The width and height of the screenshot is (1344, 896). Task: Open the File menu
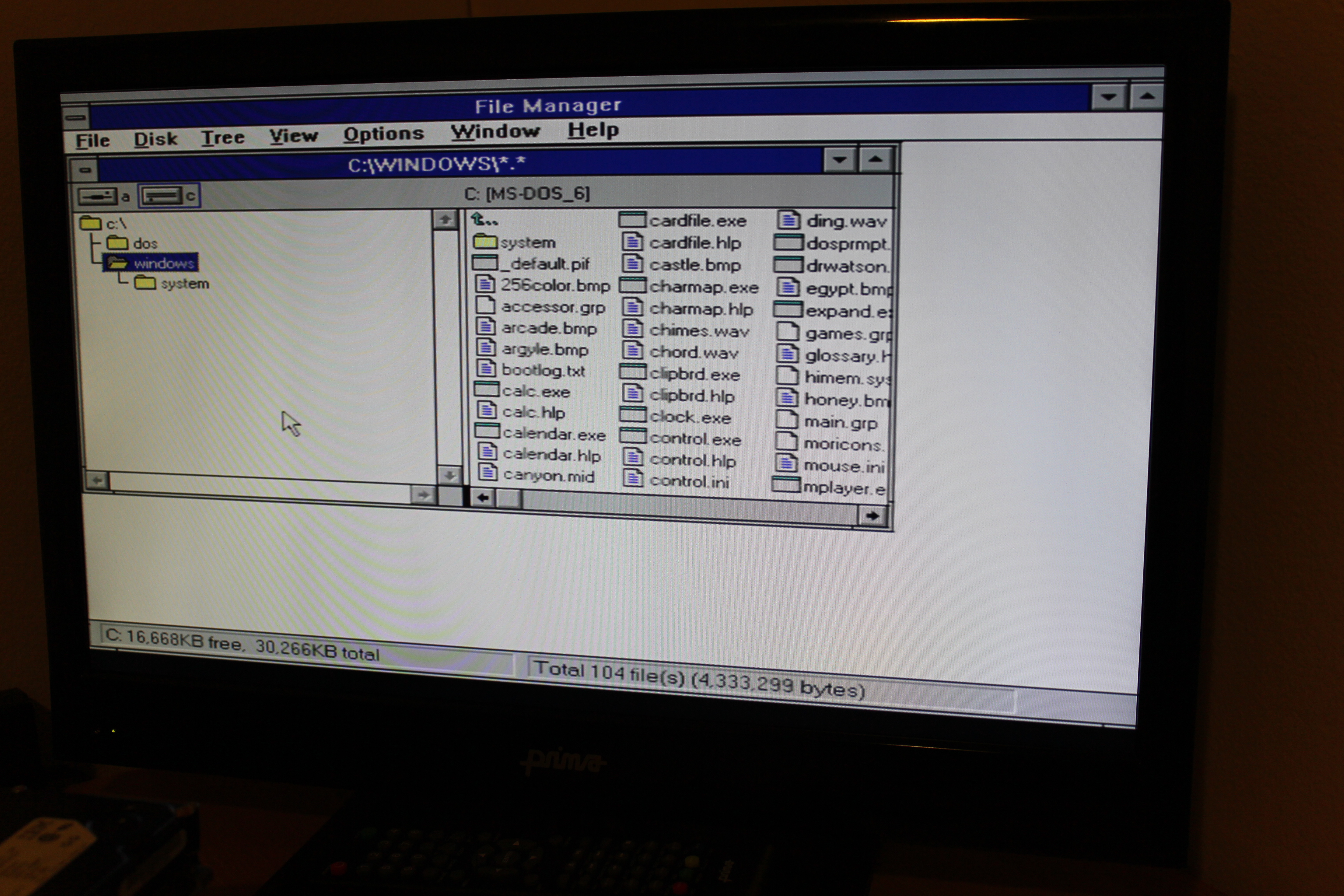point(92,140)
